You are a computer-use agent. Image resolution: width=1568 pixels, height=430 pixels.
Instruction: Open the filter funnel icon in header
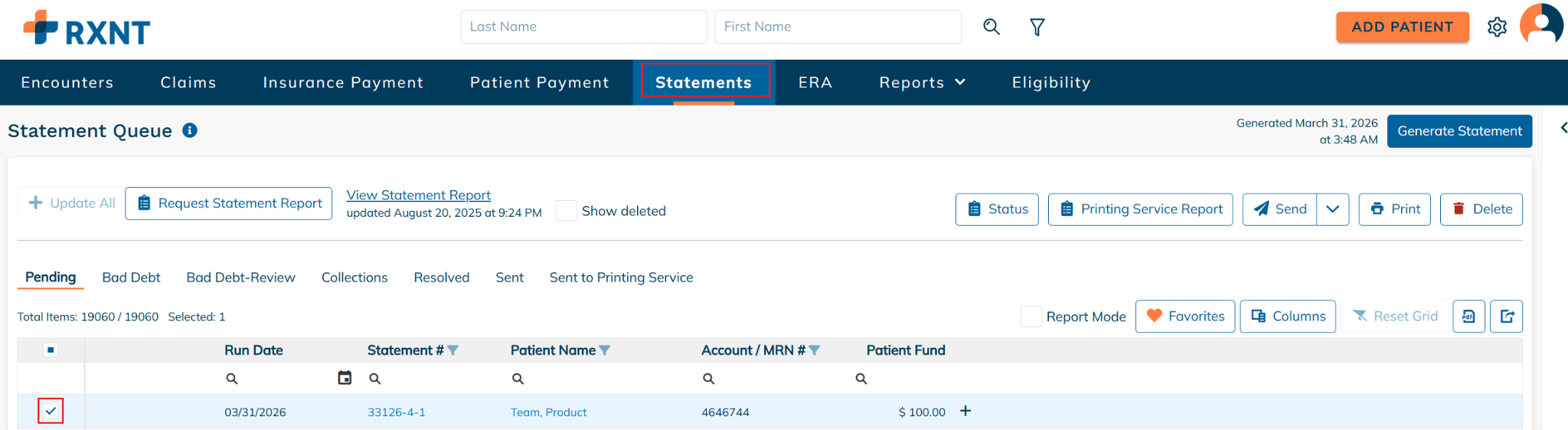(1037, 28)
